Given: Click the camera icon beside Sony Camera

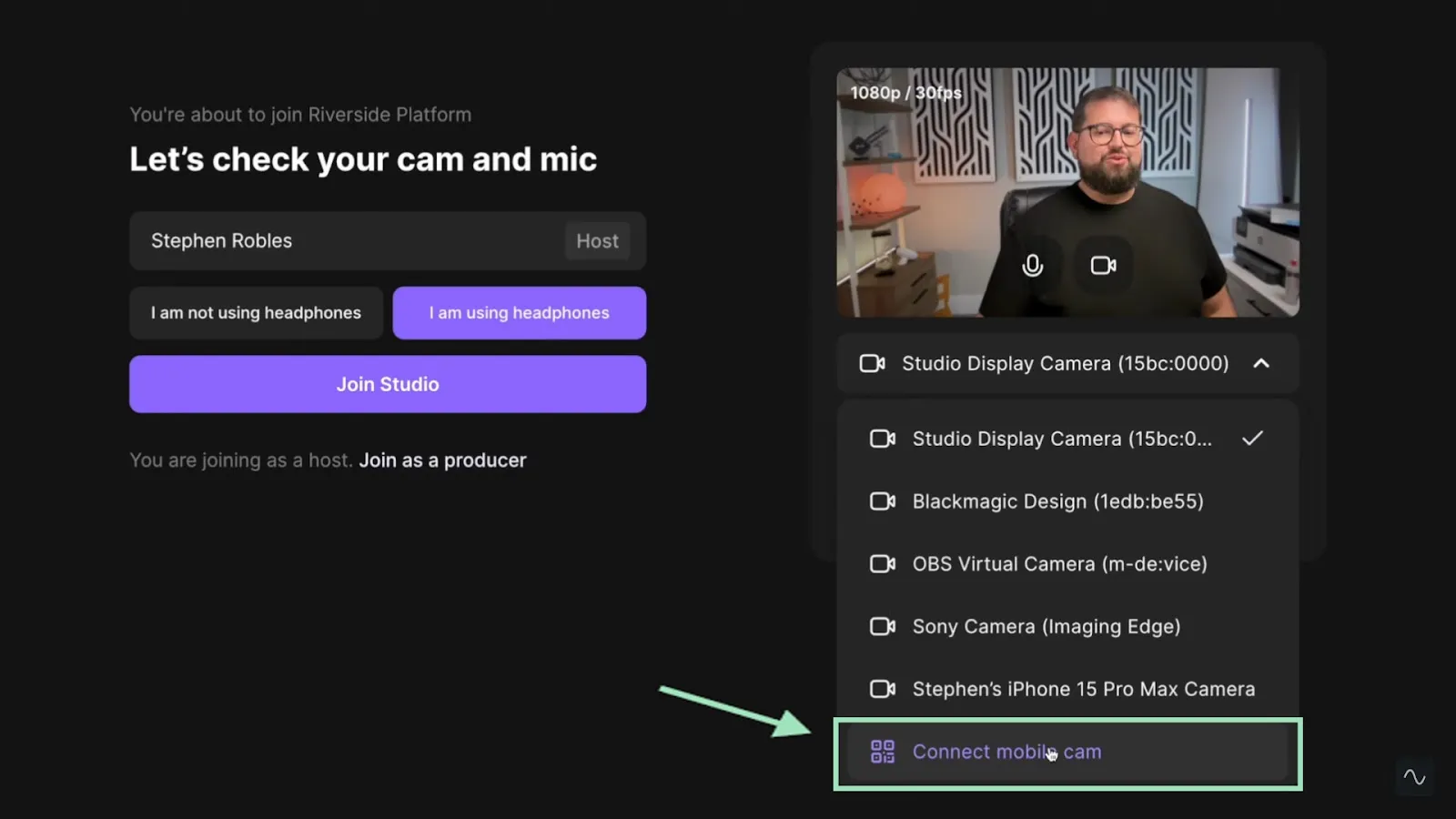Looking at the screenshot, I should click(x=882, y=626).
